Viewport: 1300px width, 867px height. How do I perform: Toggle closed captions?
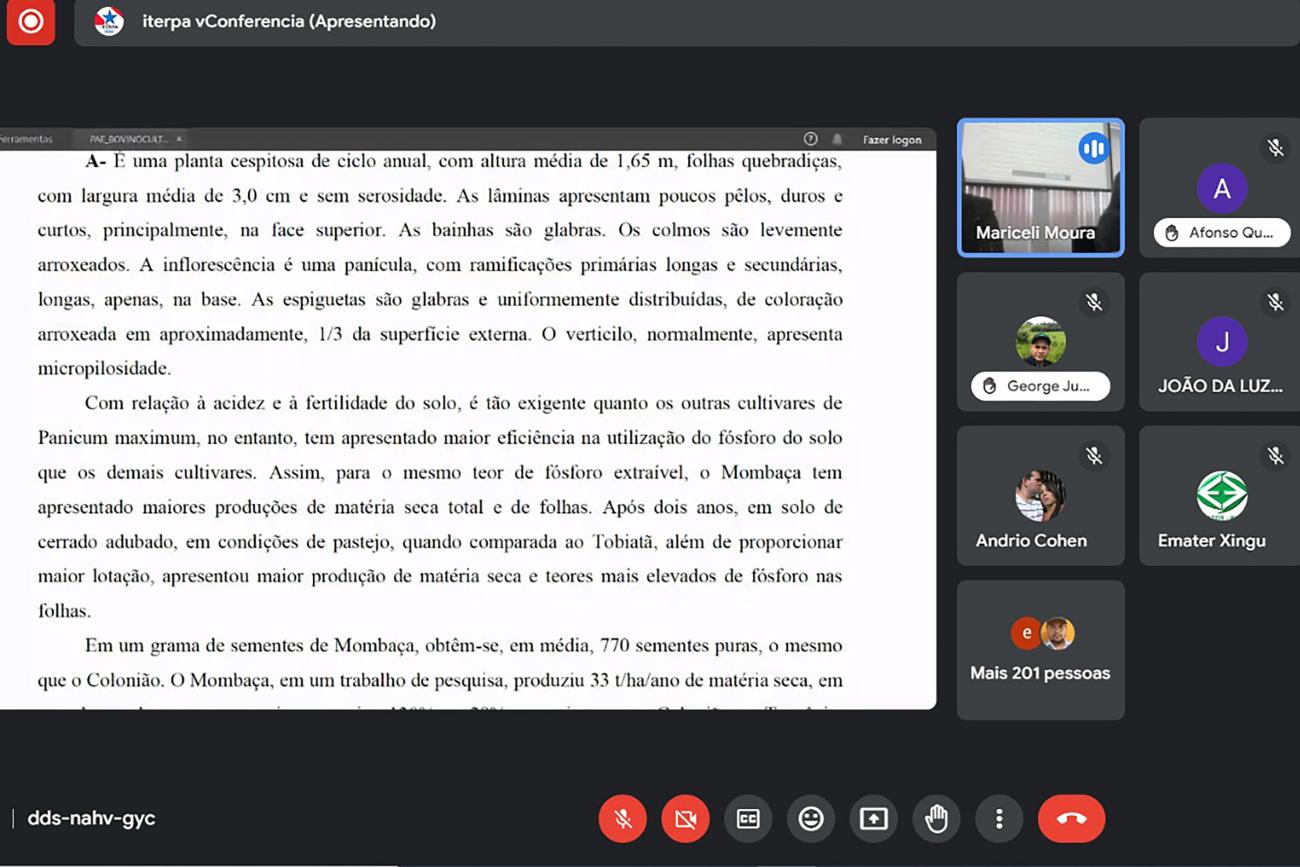tap(748, 818)
